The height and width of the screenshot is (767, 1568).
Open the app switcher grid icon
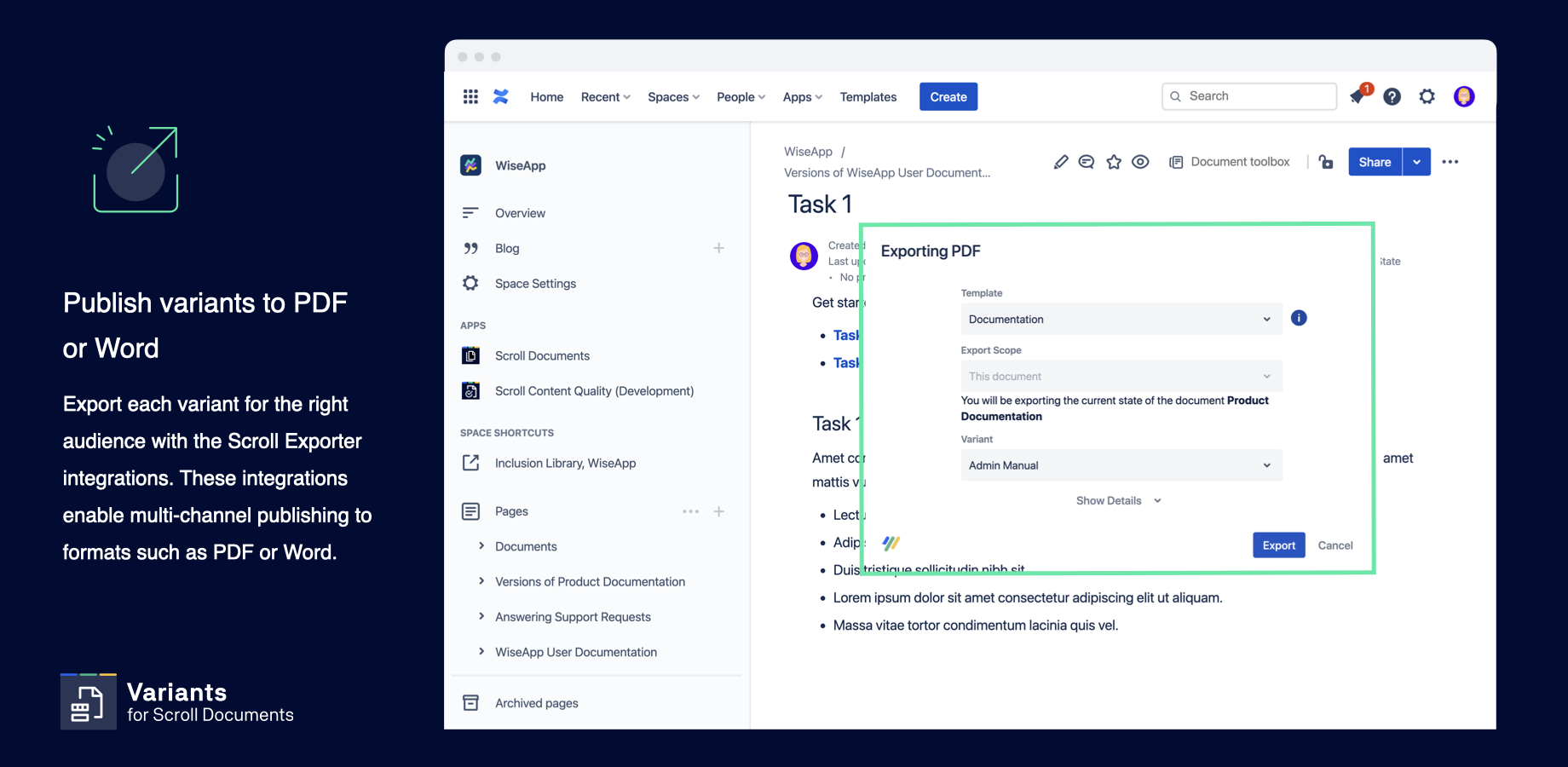[470, 97]
